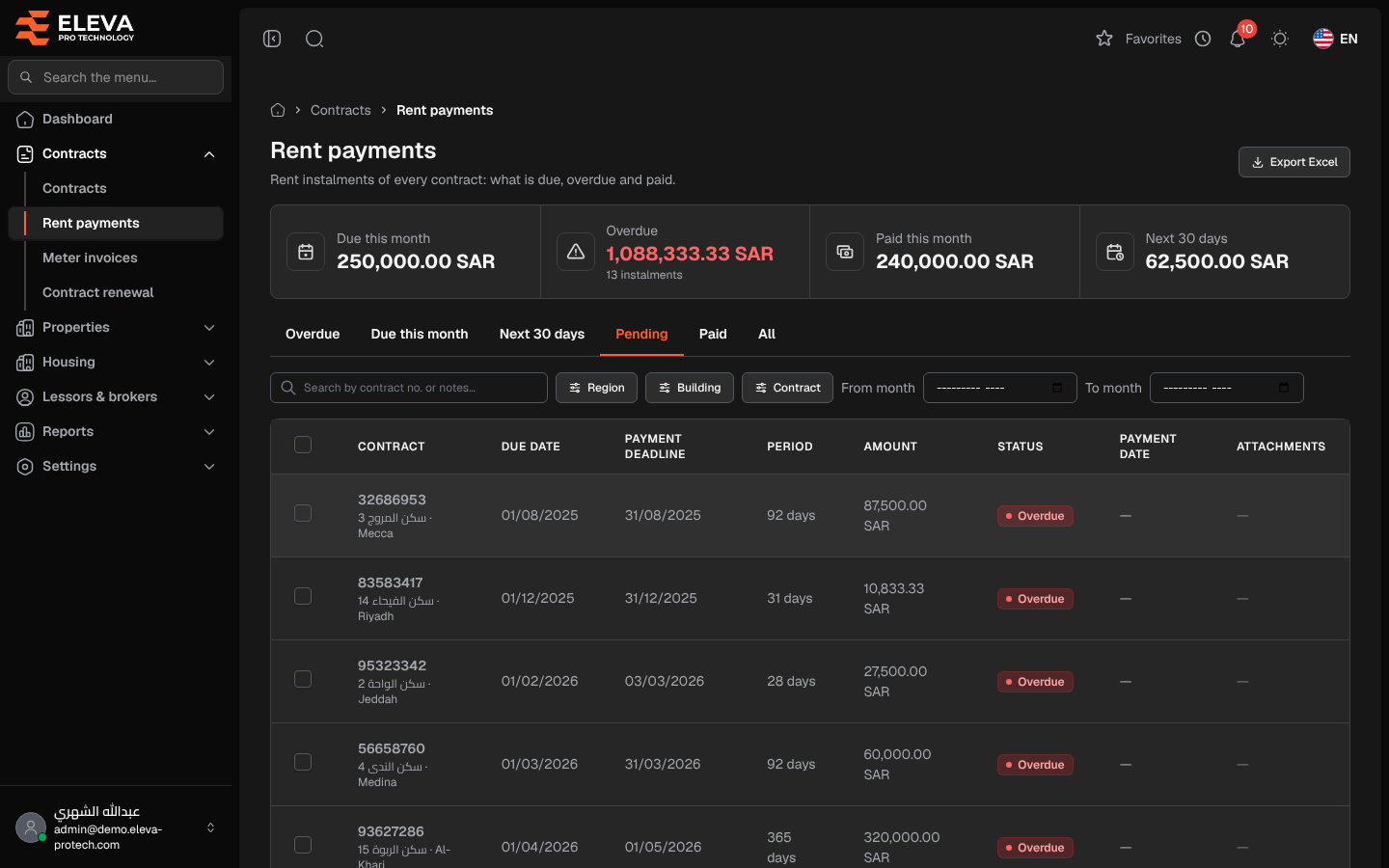Viewport: 1389px width, 868px height.
Task: Click the Reports icon in sidebar
Action: coord(25,432)
